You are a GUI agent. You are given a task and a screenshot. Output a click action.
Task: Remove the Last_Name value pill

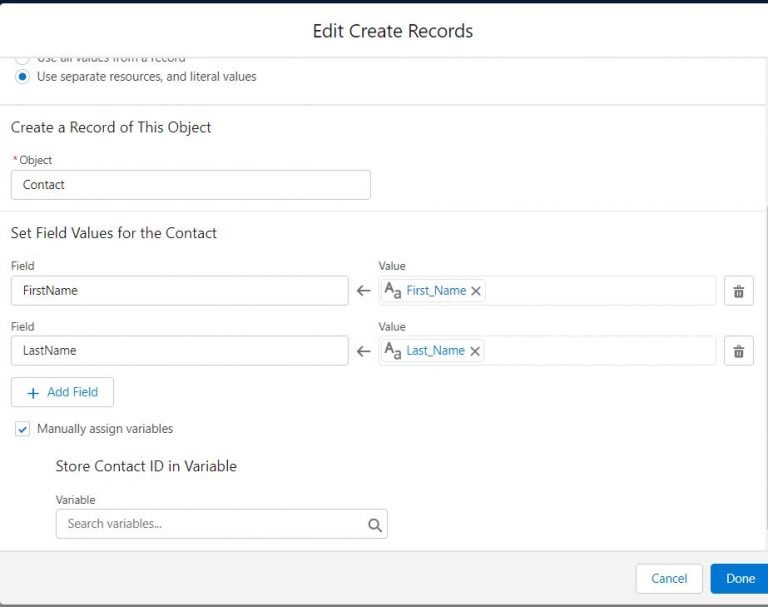(475, 351)
